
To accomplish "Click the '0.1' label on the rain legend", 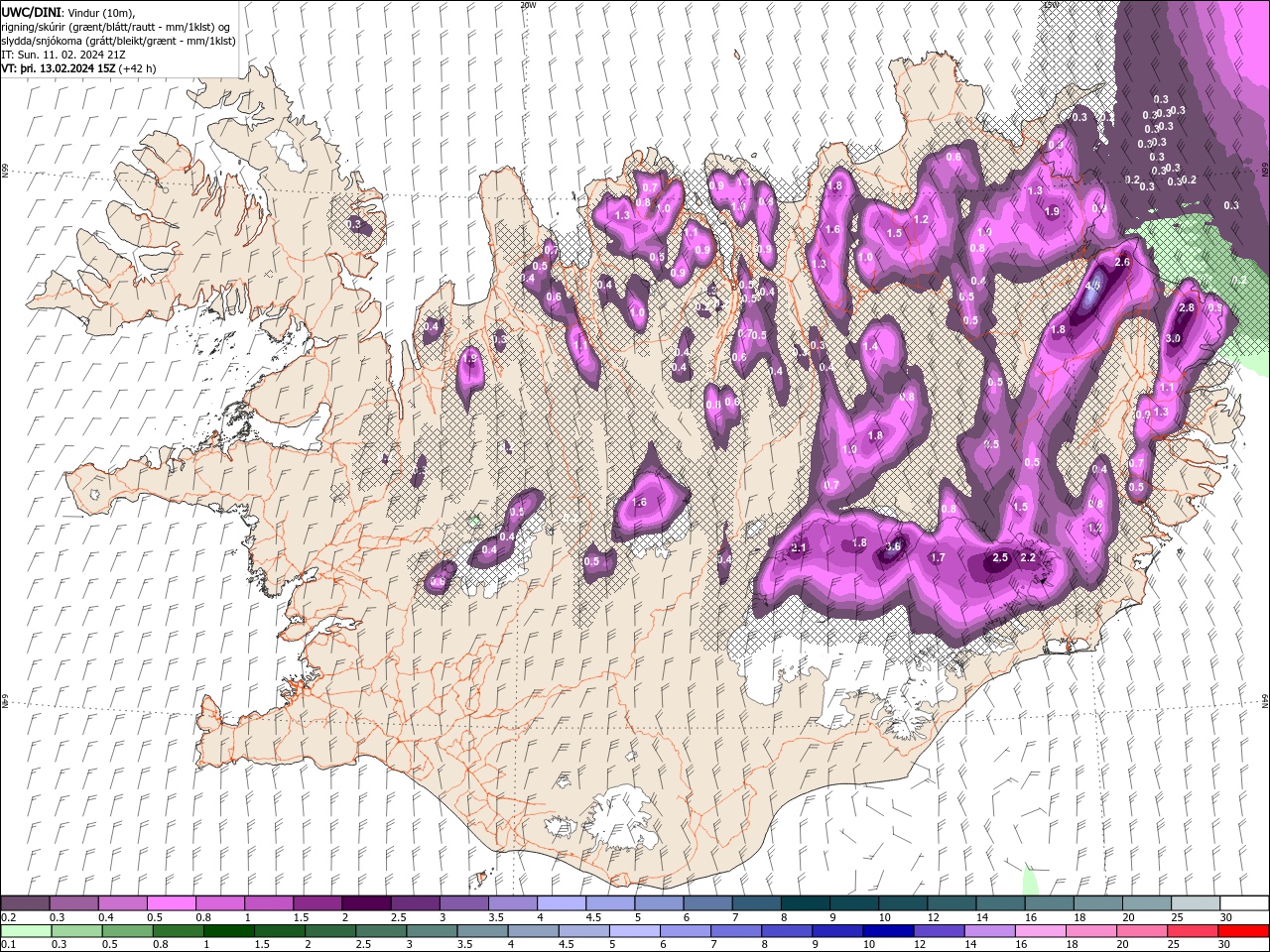I will (x=8, y=945).
